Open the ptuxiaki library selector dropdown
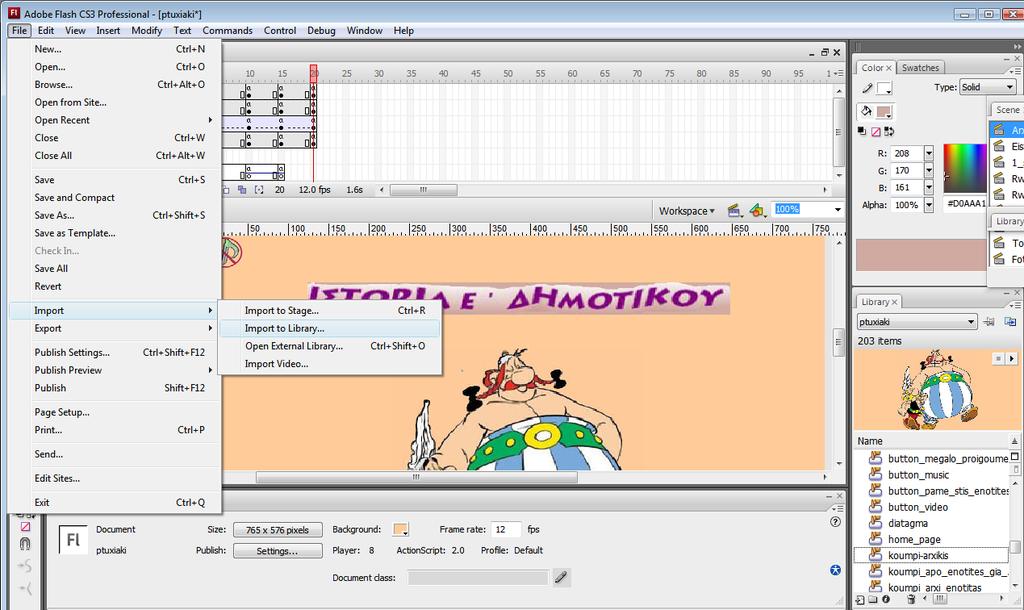 (x=917, y=322)
